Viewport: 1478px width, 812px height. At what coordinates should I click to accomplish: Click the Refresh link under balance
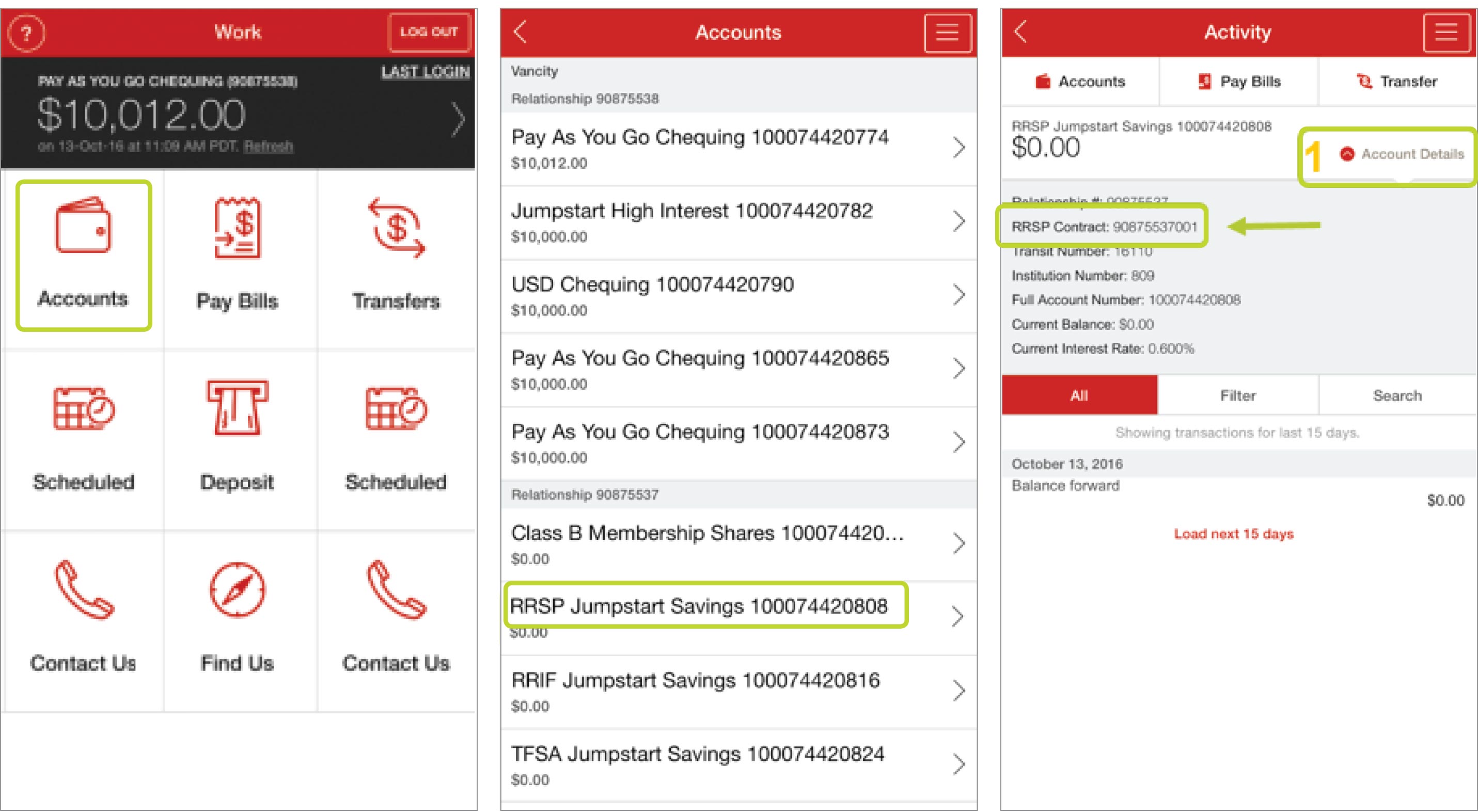coord(268,146)
